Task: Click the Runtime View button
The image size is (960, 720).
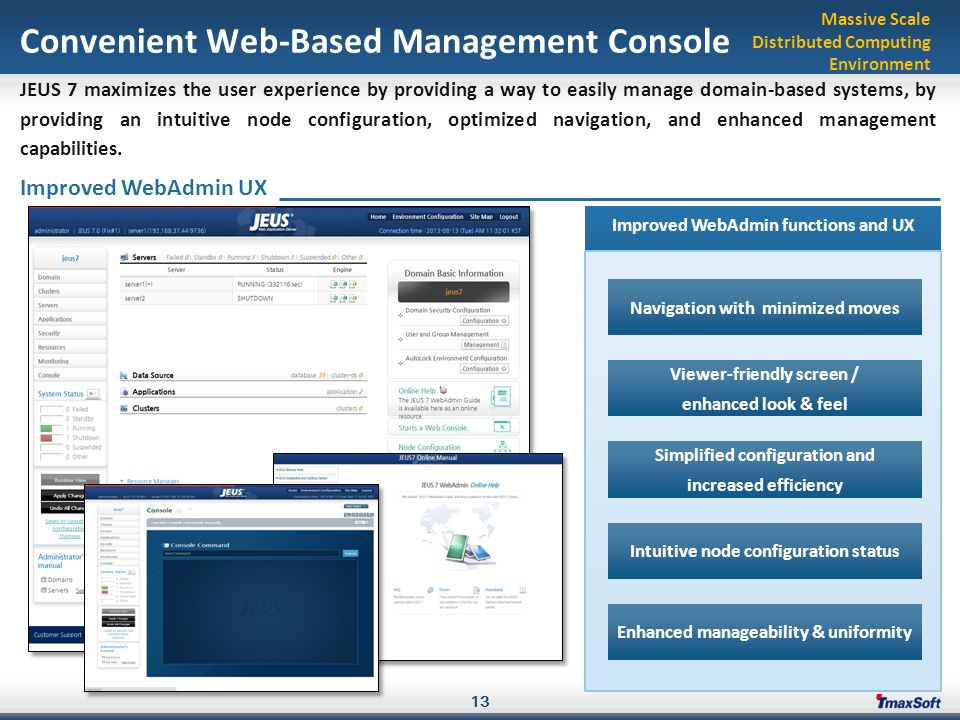Action: point(70,480)
